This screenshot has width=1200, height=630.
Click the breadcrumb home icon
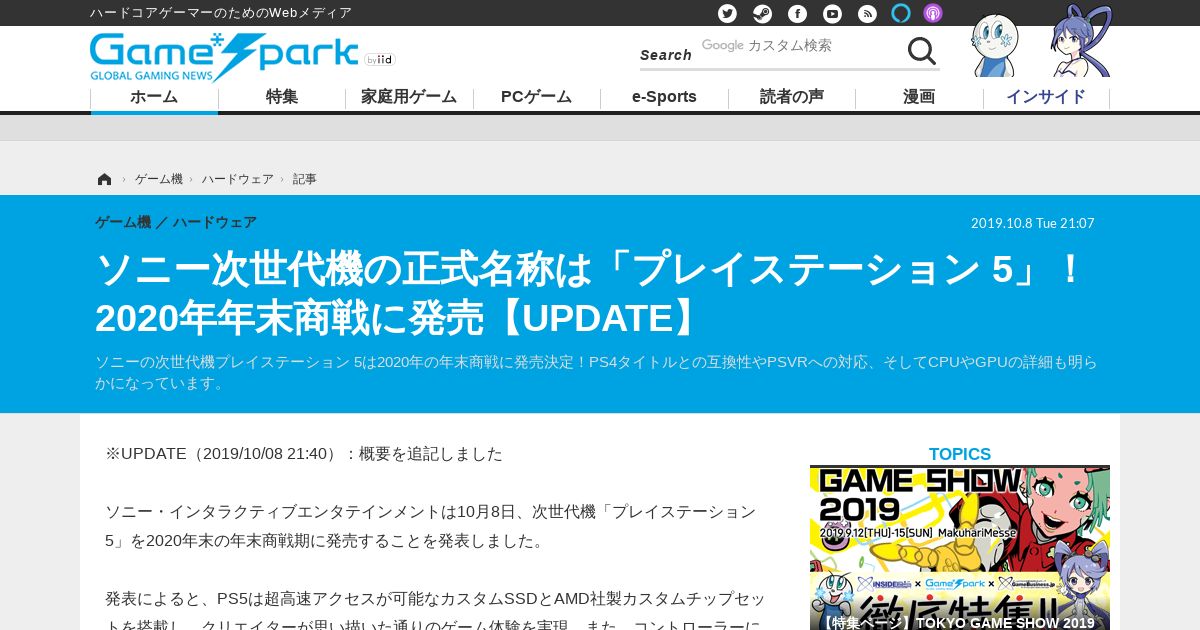coord(104,179)
